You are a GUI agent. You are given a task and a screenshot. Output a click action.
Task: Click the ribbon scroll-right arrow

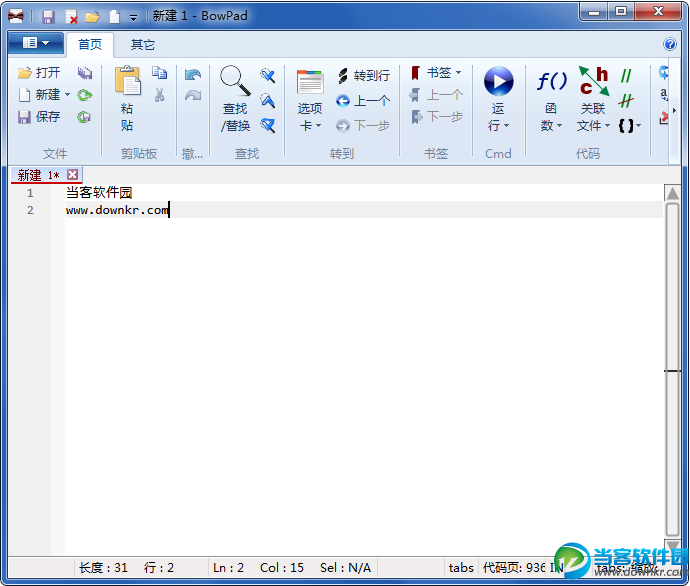pyautogui.click(x=674, y=110)
